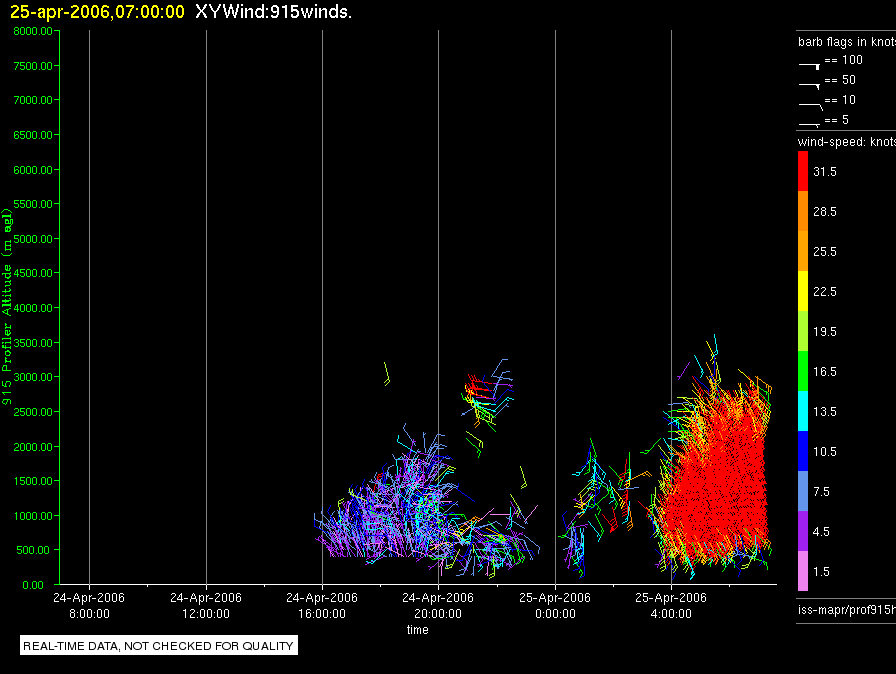896x674 pixels.
Task: Click the 6000.00 altitude tick label
Action: click(33, 170)
